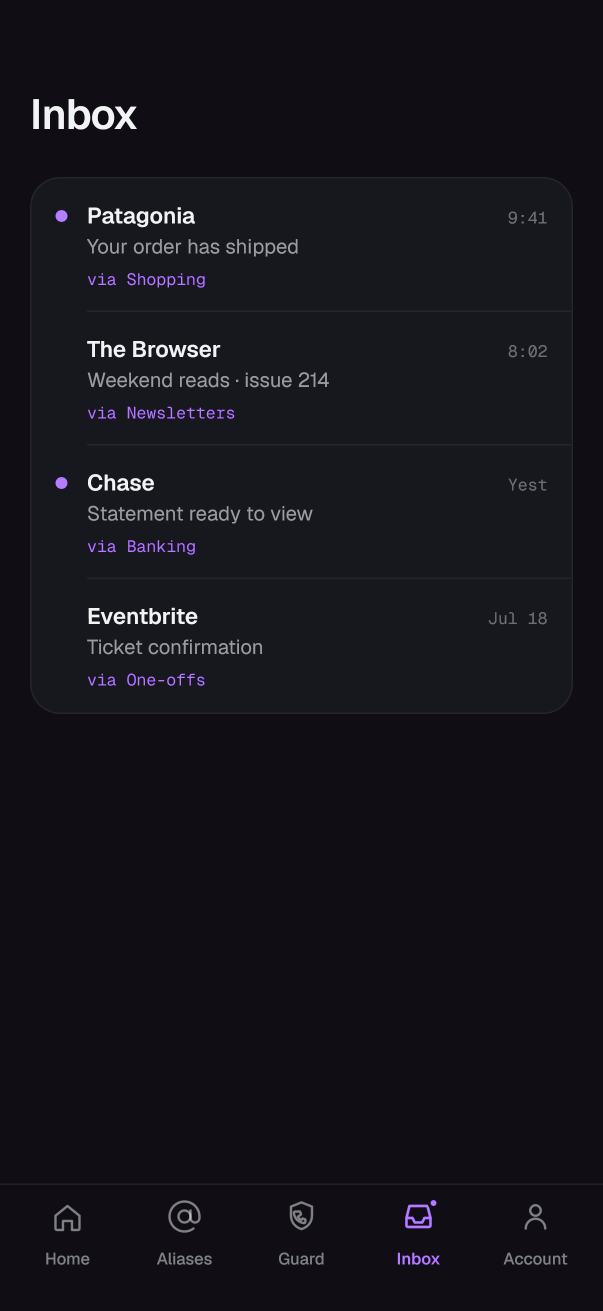Open the Chase statement message

click(301, 512)
